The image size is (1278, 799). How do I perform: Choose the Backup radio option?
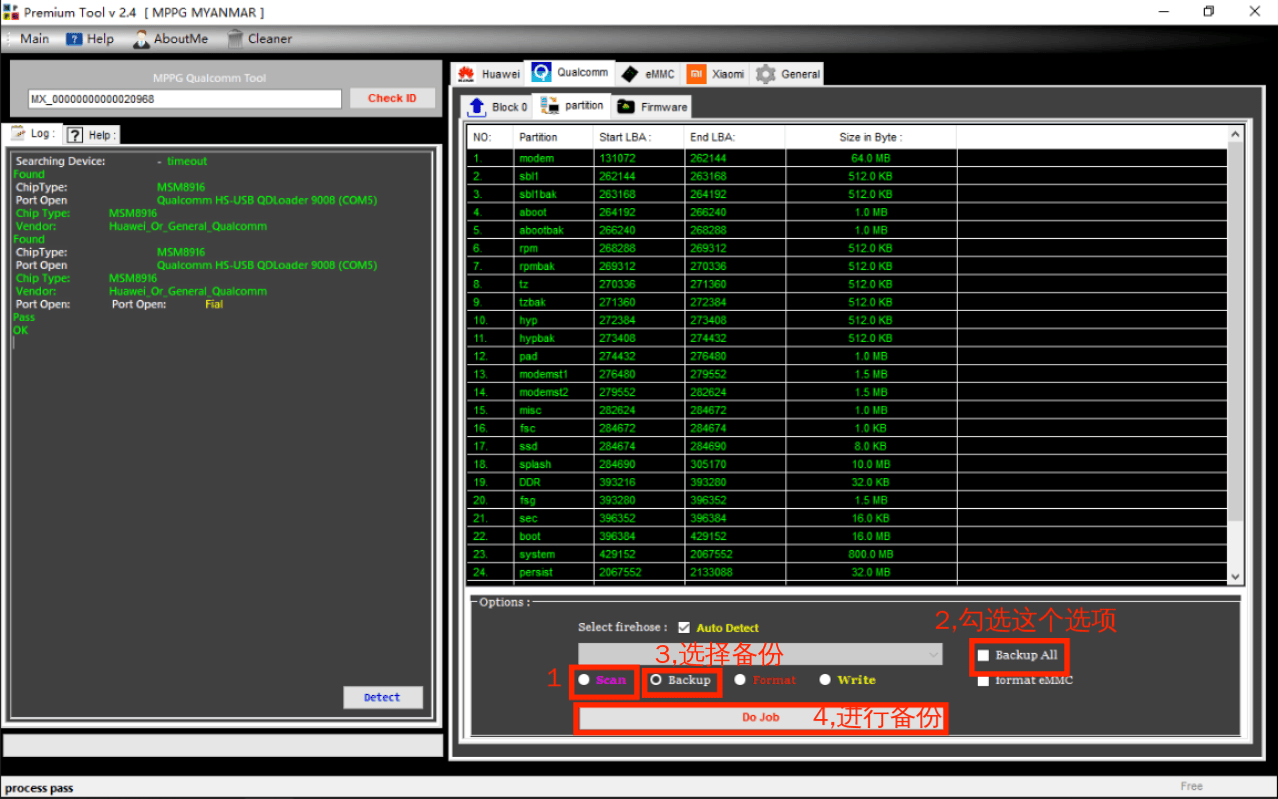656,680
